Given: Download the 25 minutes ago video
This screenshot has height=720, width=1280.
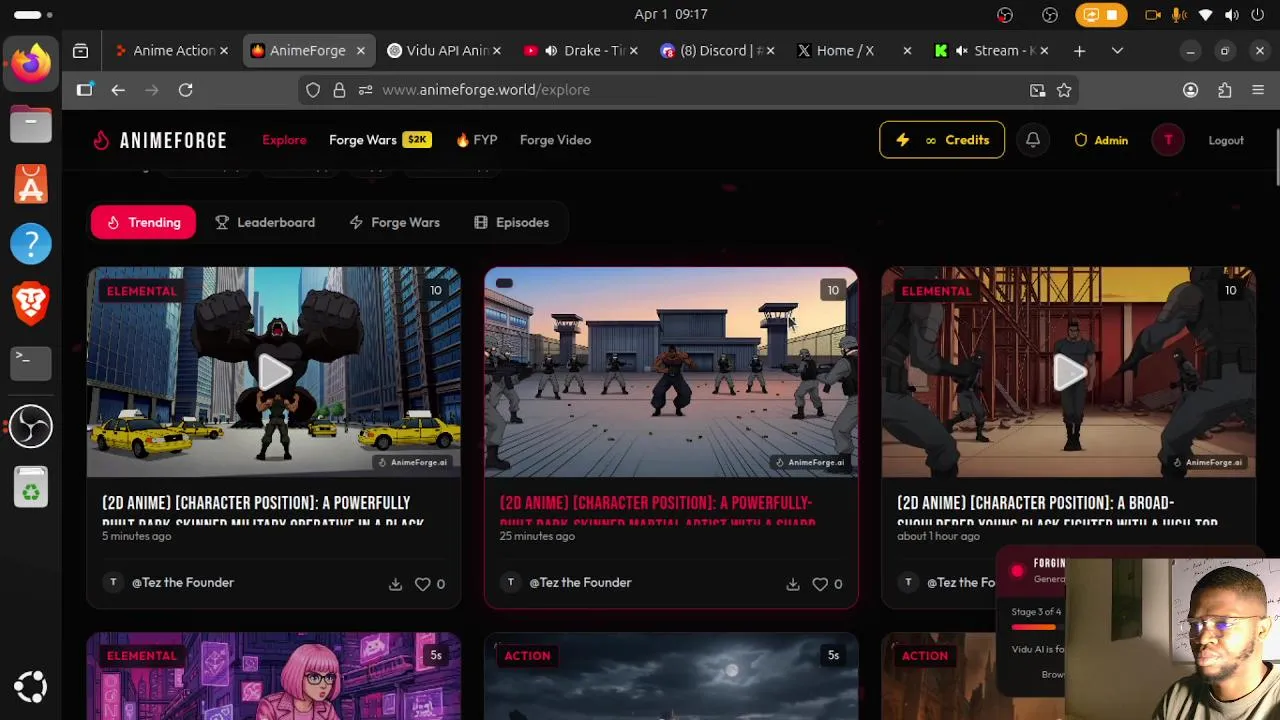Looking at the screenshot, I should 793,584.
